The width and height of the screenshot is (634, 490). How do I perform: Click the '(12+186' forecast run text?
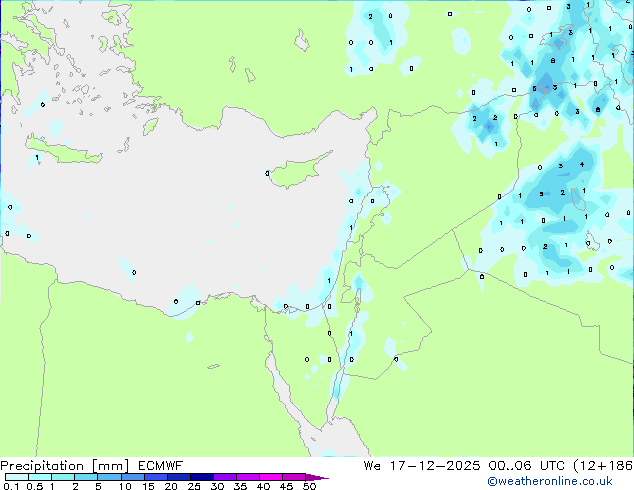pos(602,466)
